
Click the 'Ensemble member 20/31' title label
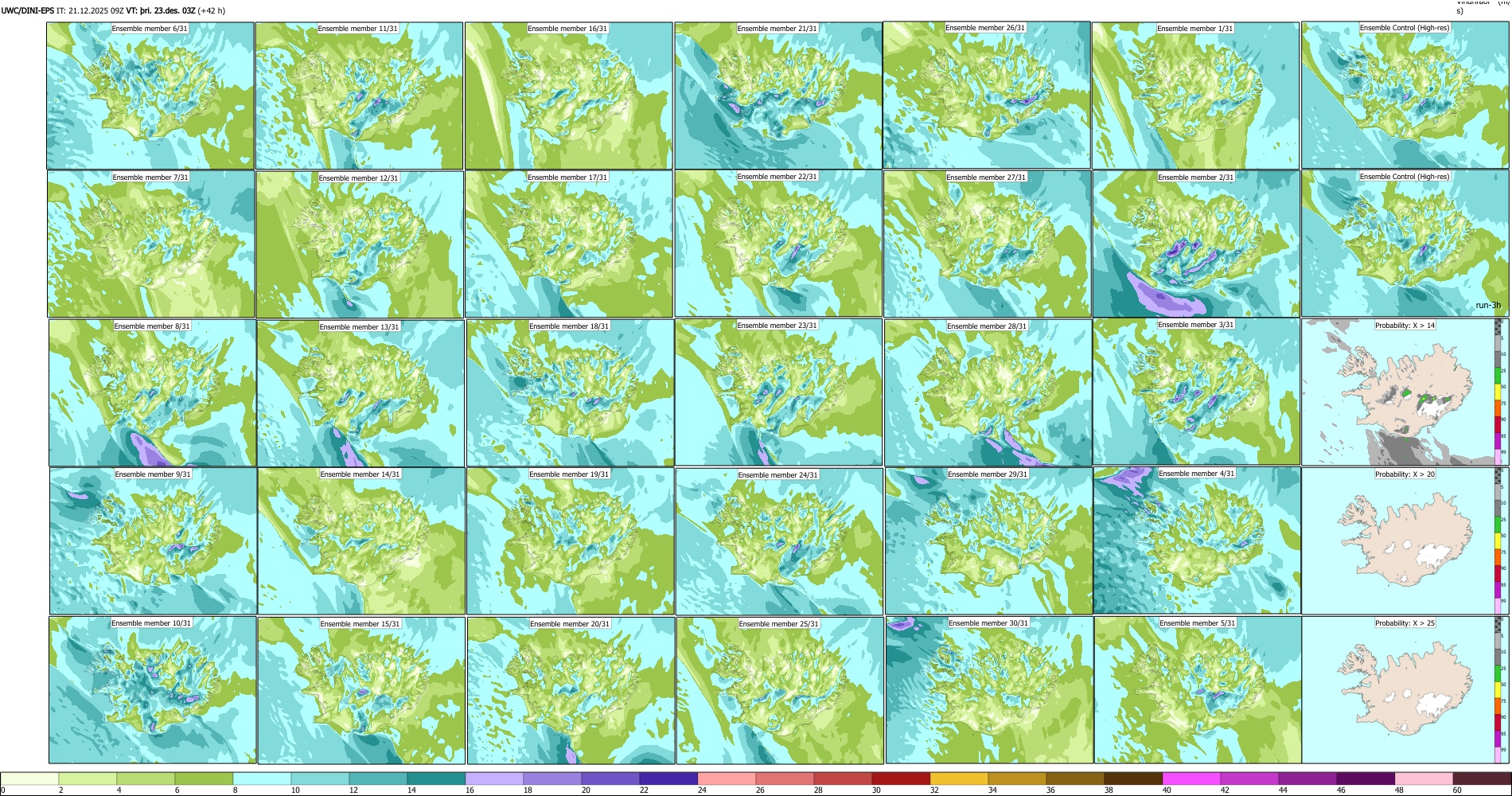[x=570, y=624]
